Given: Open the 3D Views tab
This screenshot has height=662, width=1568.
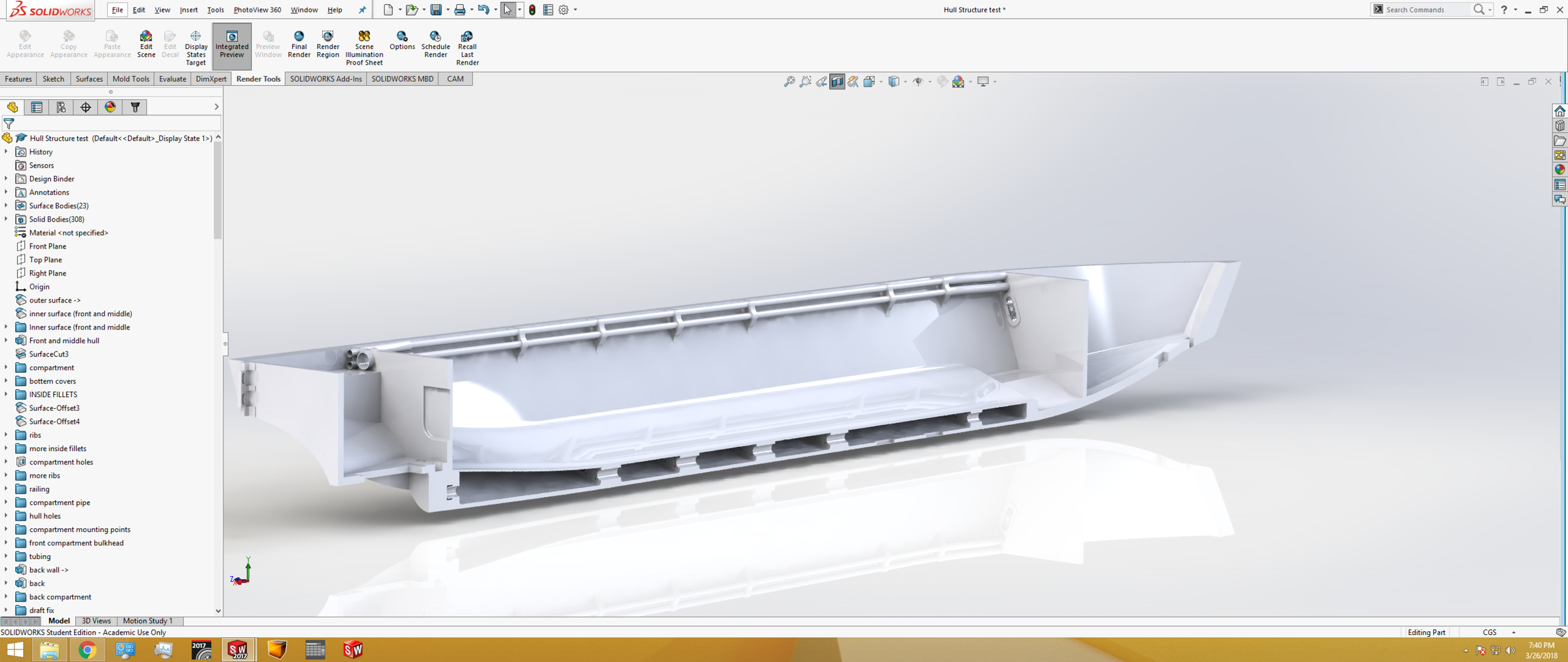Looking at the screenshot, I should click(96, 621).
